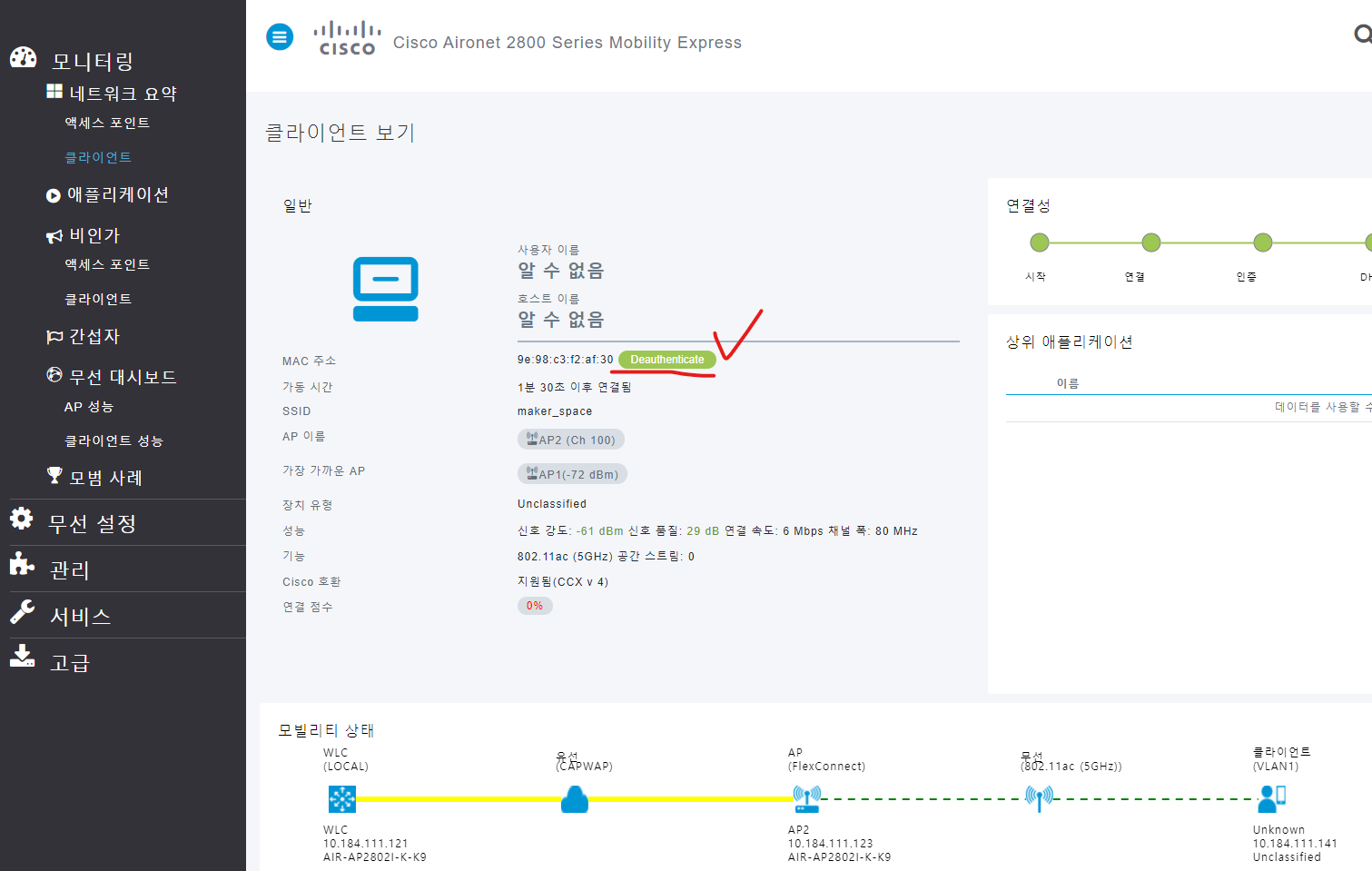Image resolution: width=1372 pixels, height=871 pixels.
Task: Expand the 관리 section
Action: point(70,570)
